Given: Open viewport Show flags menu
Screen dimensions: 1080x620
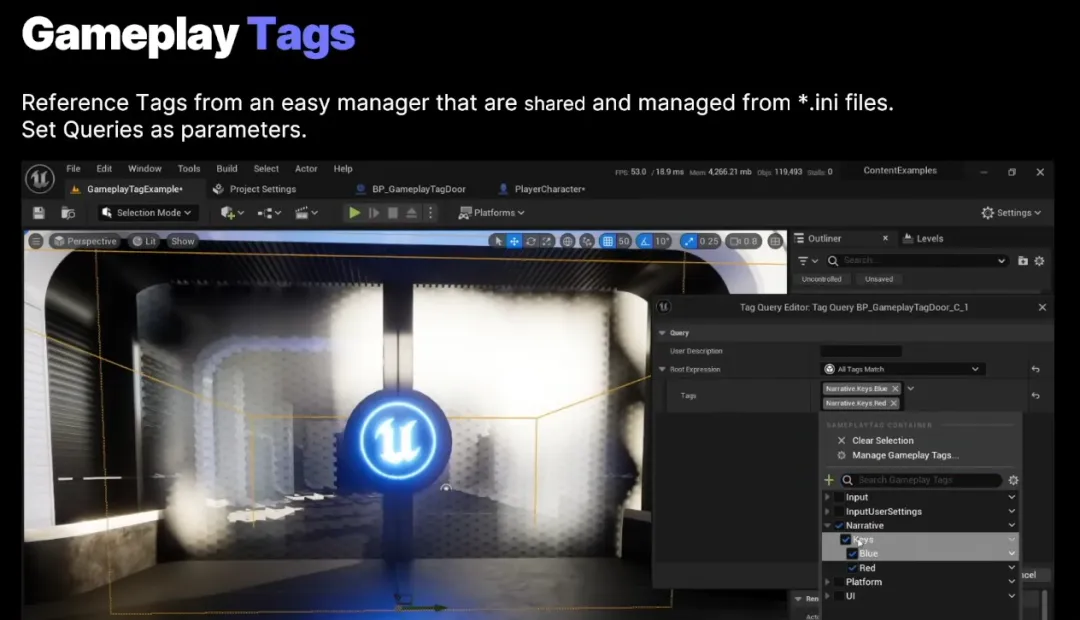Looking at the screenshot, I should pyautogui.click(x=183, y=241).
